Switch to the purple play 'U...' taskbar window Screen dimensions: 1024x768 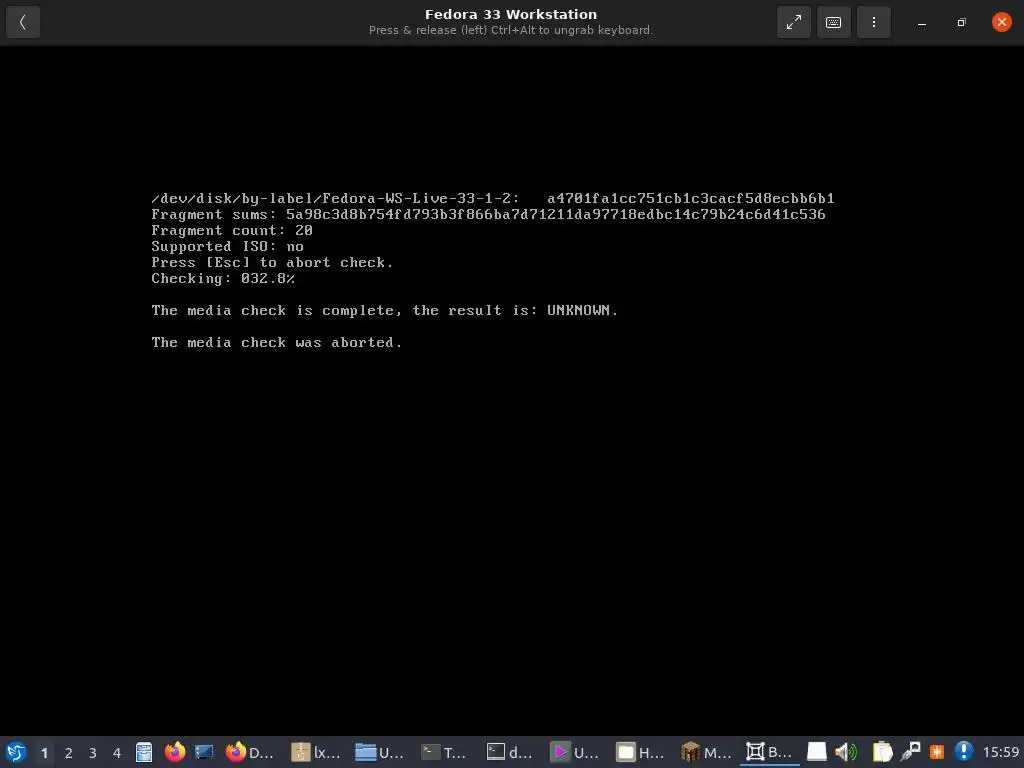(575, 752)
